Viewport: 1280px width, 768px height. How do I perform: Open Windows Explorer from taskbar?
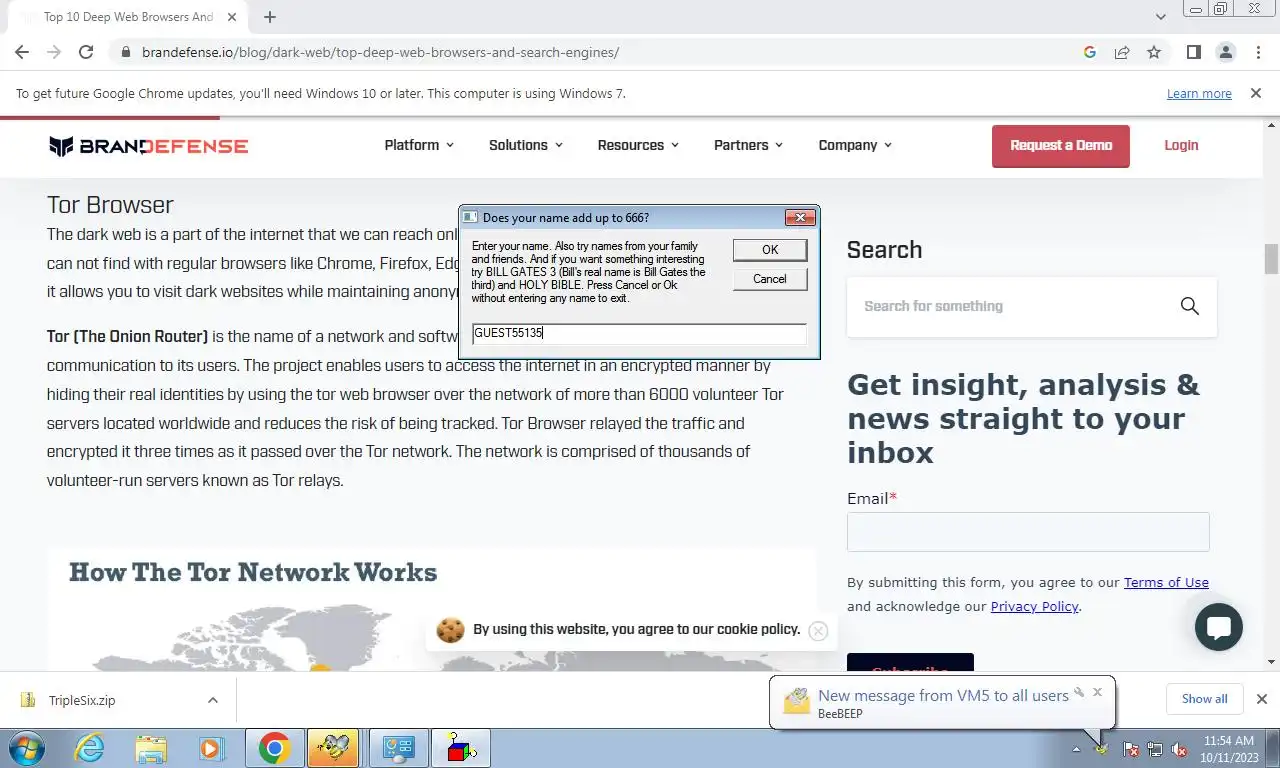pos(151,748)
